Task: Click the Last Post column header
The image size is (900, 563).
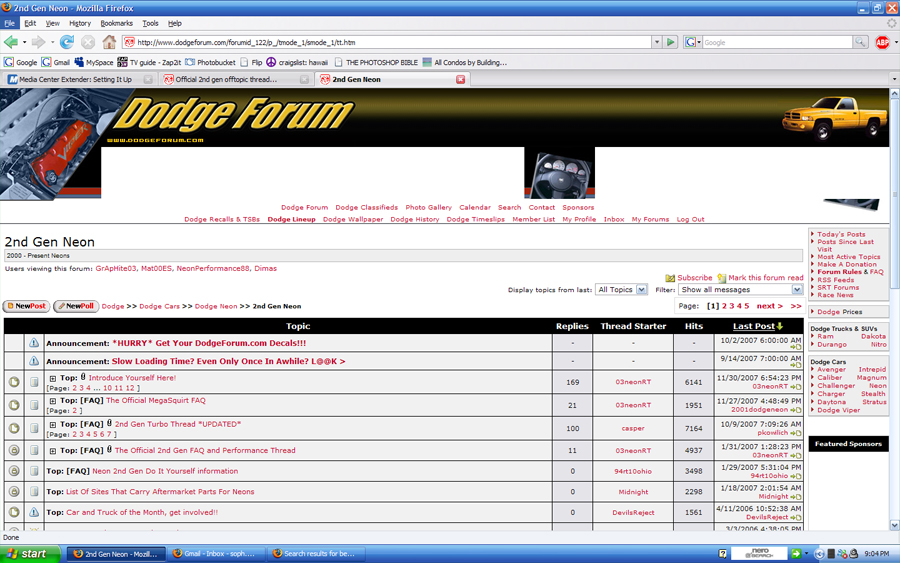Action: pos(754,326)
